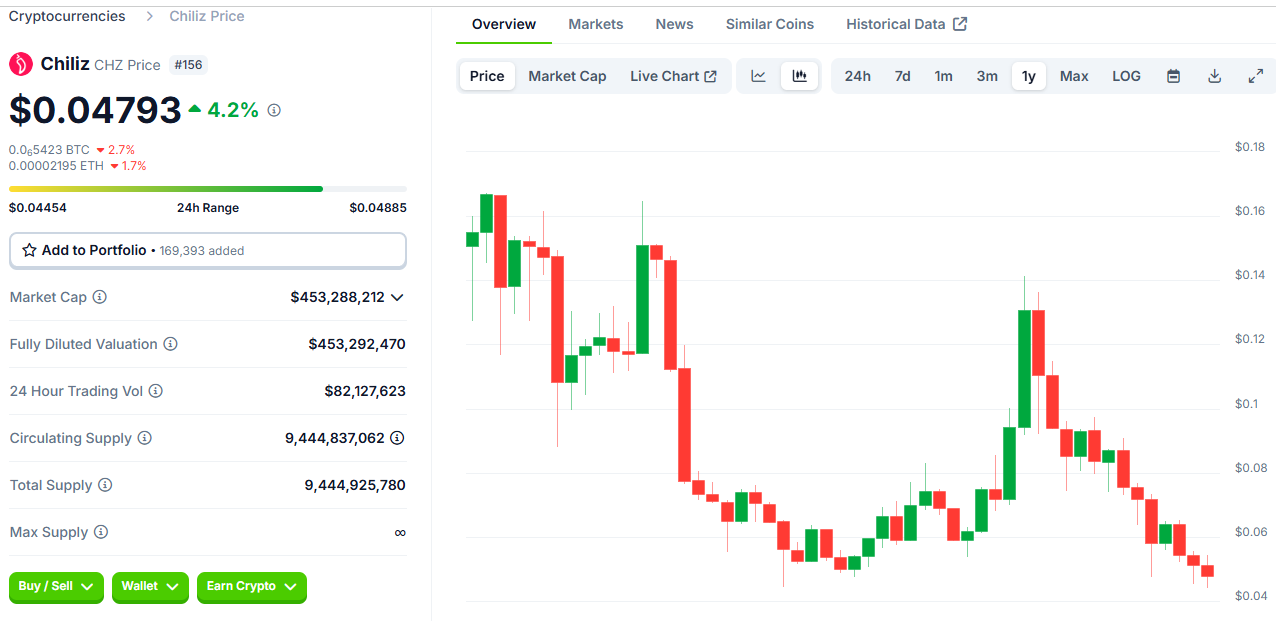Screen dimensions: 1276x621
Task: Open the info icon beside Market Cap
Action: (99, 297)
